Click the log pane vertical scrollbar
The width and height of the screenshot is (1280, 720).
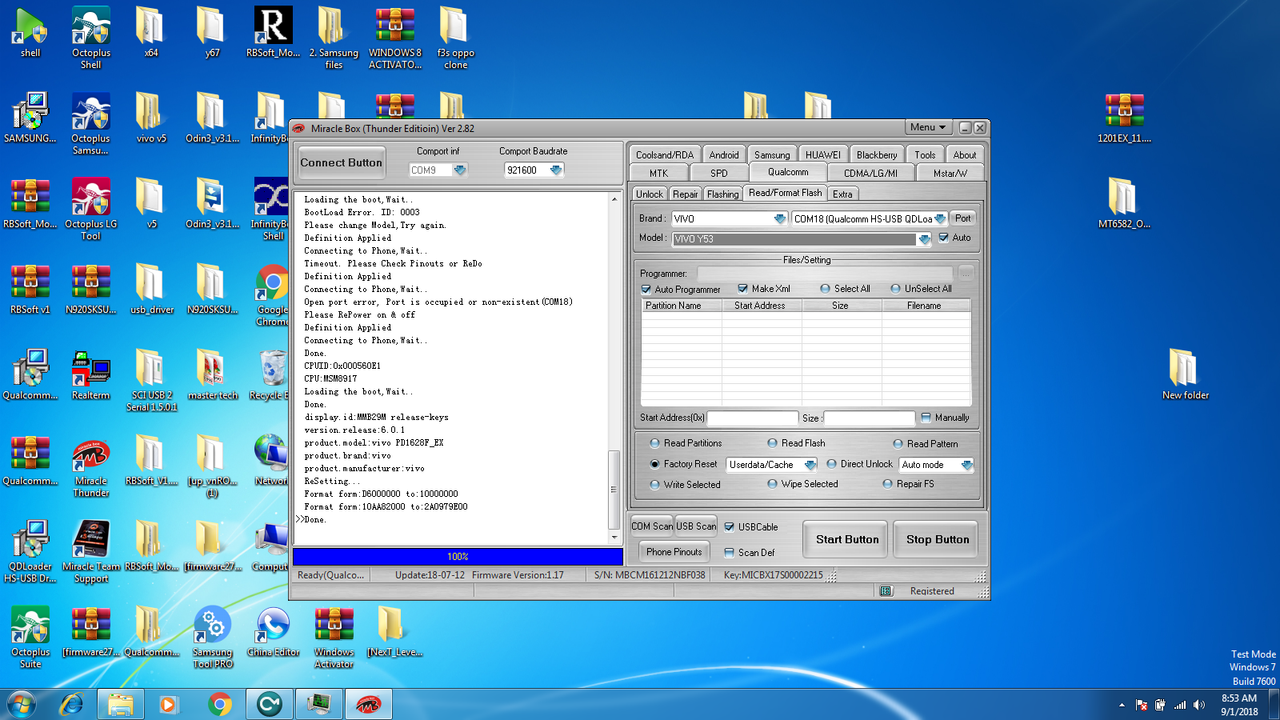coord(614,367)
